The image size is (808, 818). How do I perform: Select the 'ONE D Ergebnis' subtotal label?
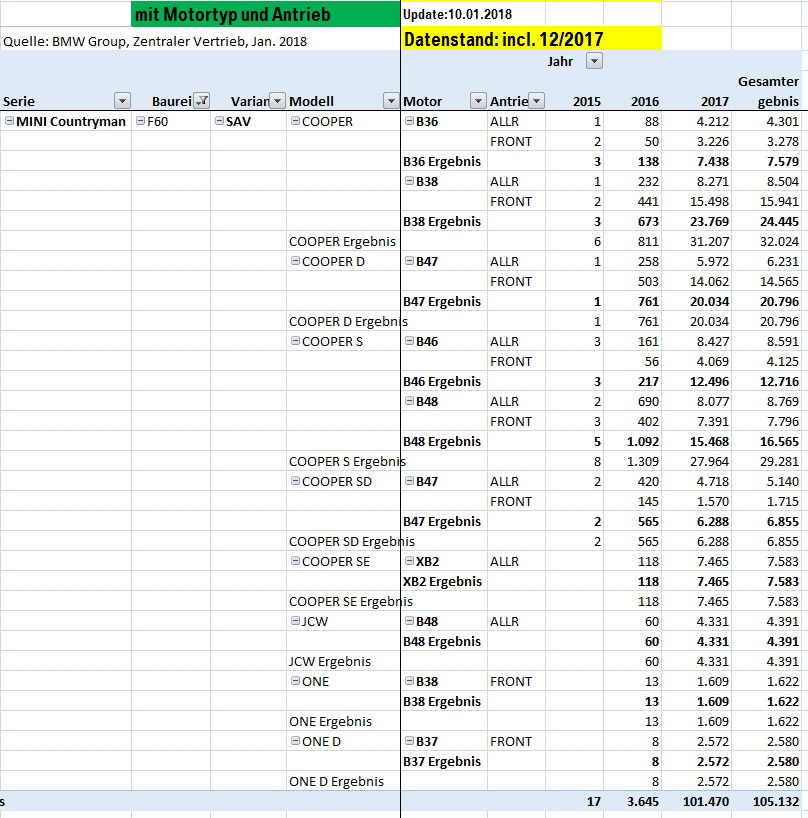click(336, 781)
